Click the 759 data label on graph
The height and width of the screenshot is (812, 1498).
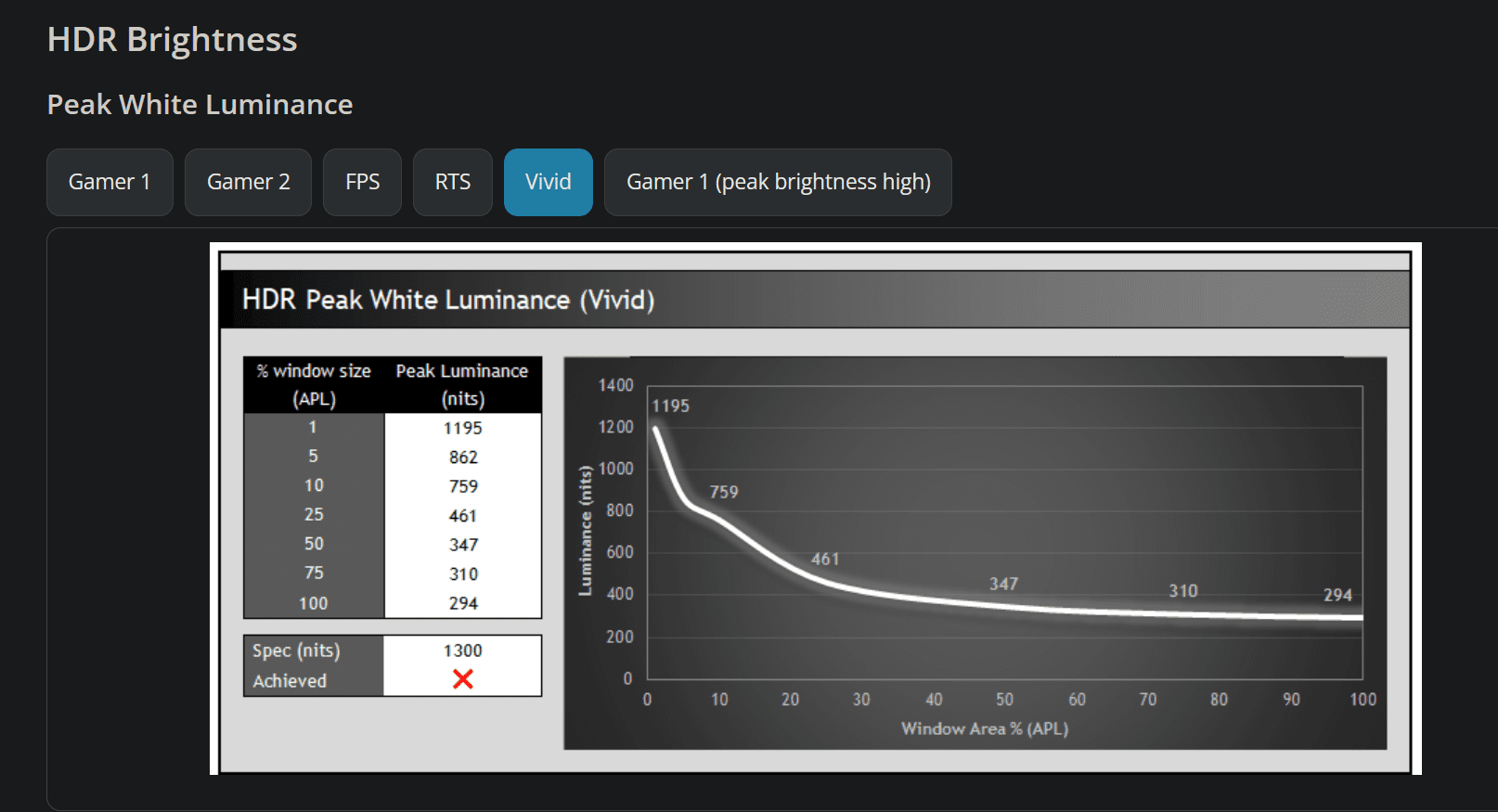coord(724,492)
